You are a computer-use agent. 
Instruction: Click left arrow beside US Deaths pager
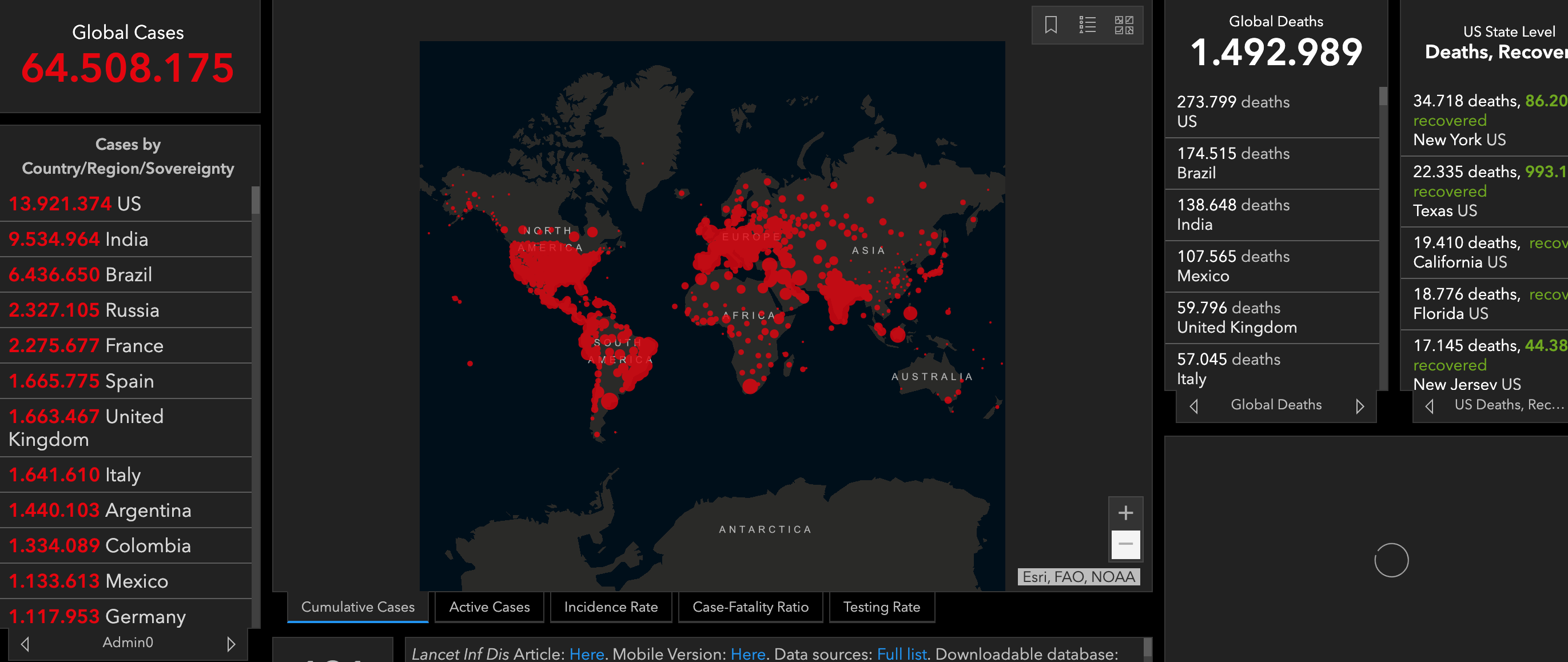pos(1429,406)
